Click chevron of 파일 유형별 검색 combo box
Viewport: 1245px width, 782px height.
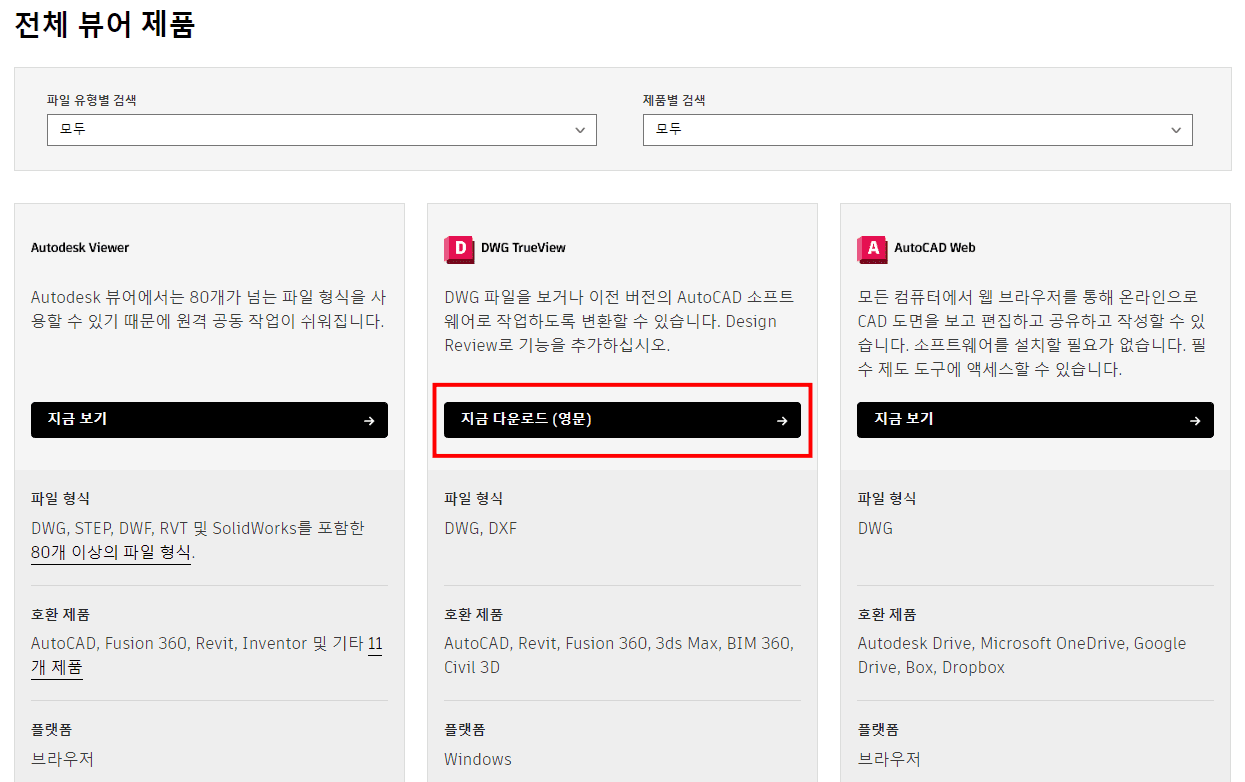pos(580,130)
